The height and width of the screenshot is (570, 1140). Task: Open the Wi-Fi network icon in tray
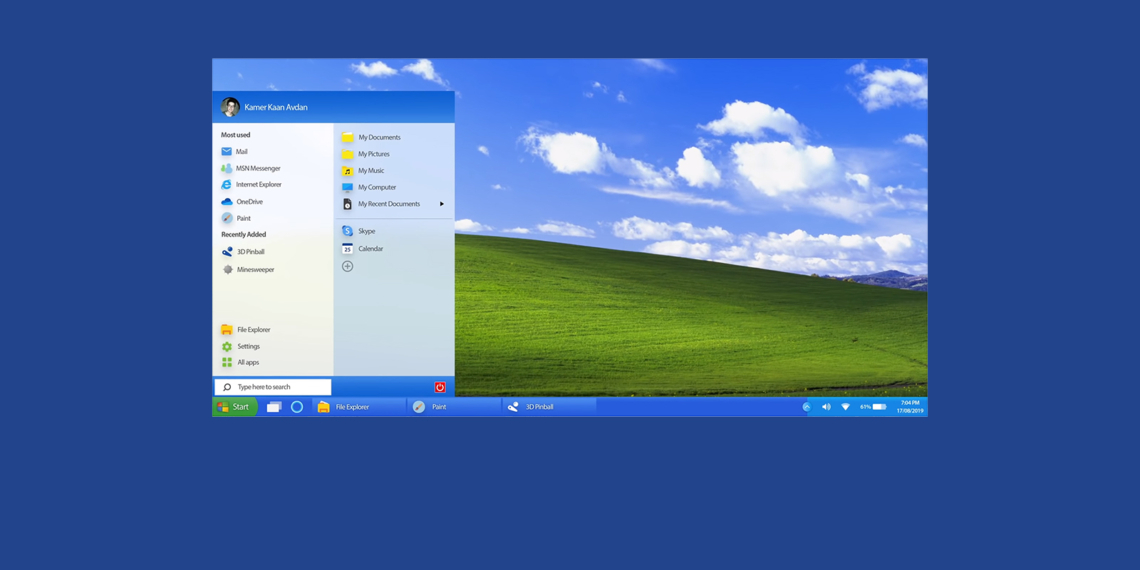[845, 407]
